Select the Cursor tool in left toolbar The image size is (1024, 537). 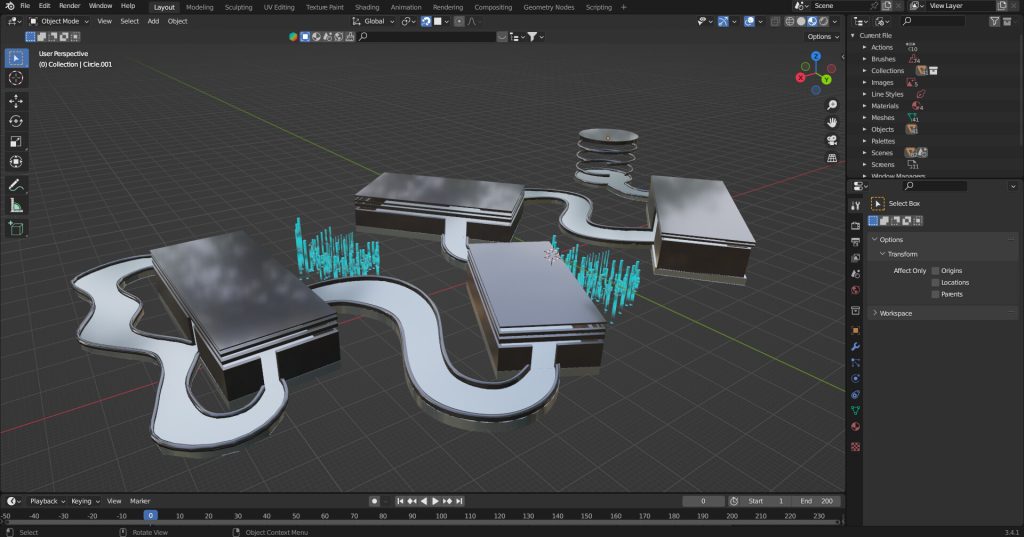coord(16,78)
